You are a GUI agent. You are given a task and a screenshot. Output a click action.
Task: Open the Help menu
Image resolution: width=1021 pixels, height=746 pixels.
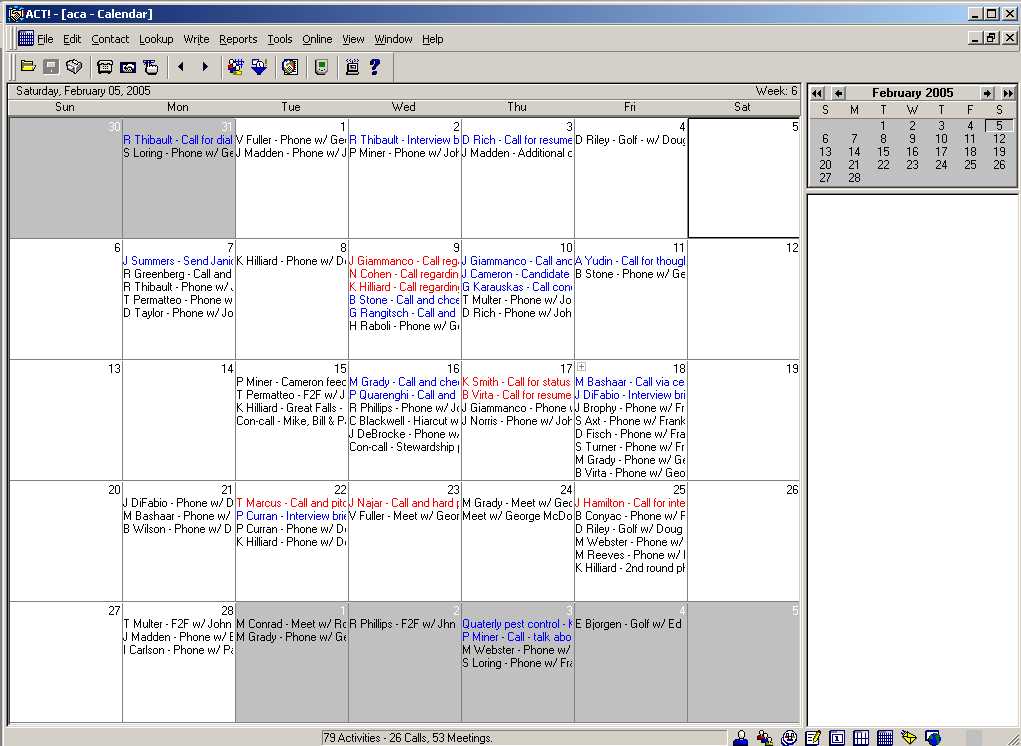(x=432, y=39)
